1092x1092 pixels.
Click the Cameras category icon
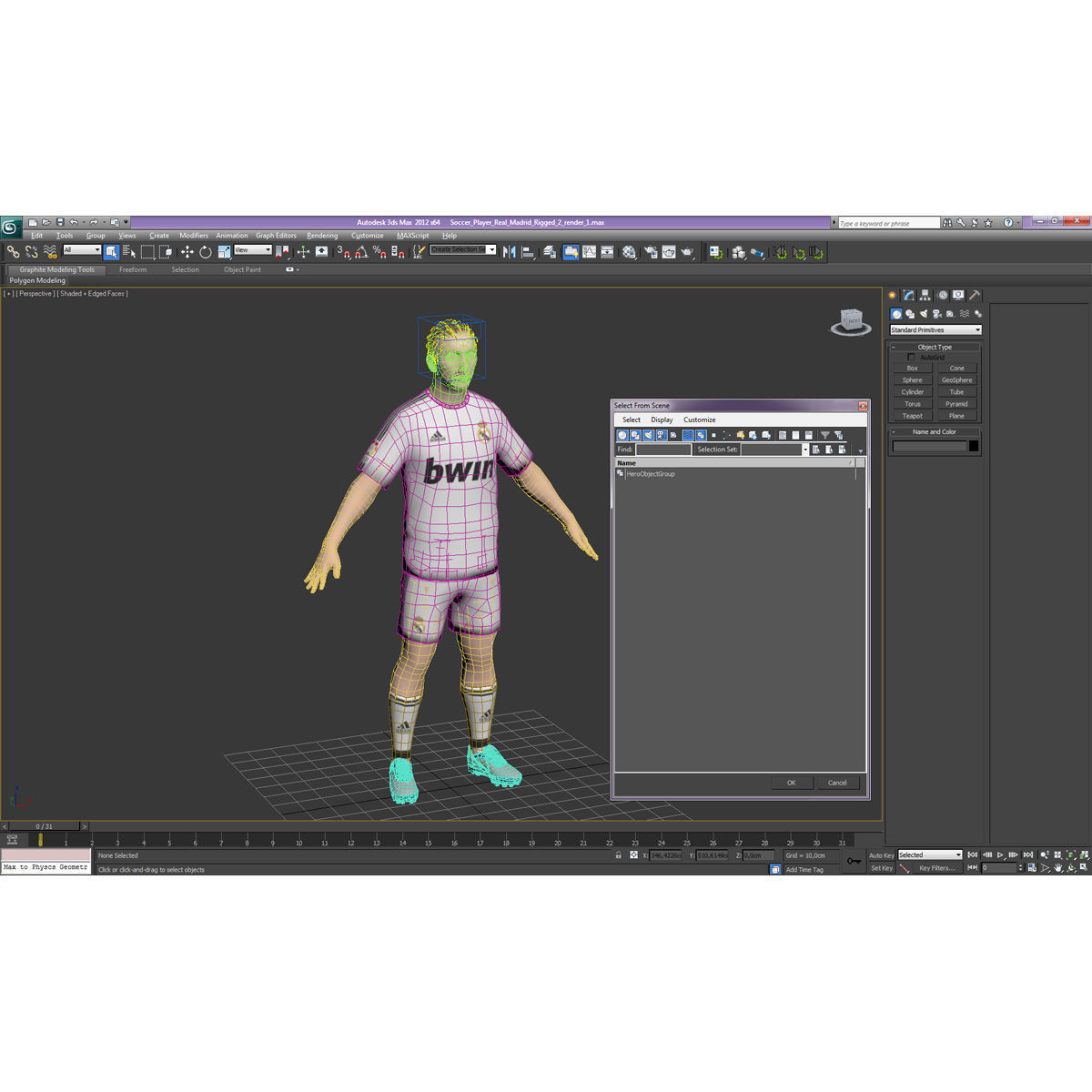click(x=936, y=314)
